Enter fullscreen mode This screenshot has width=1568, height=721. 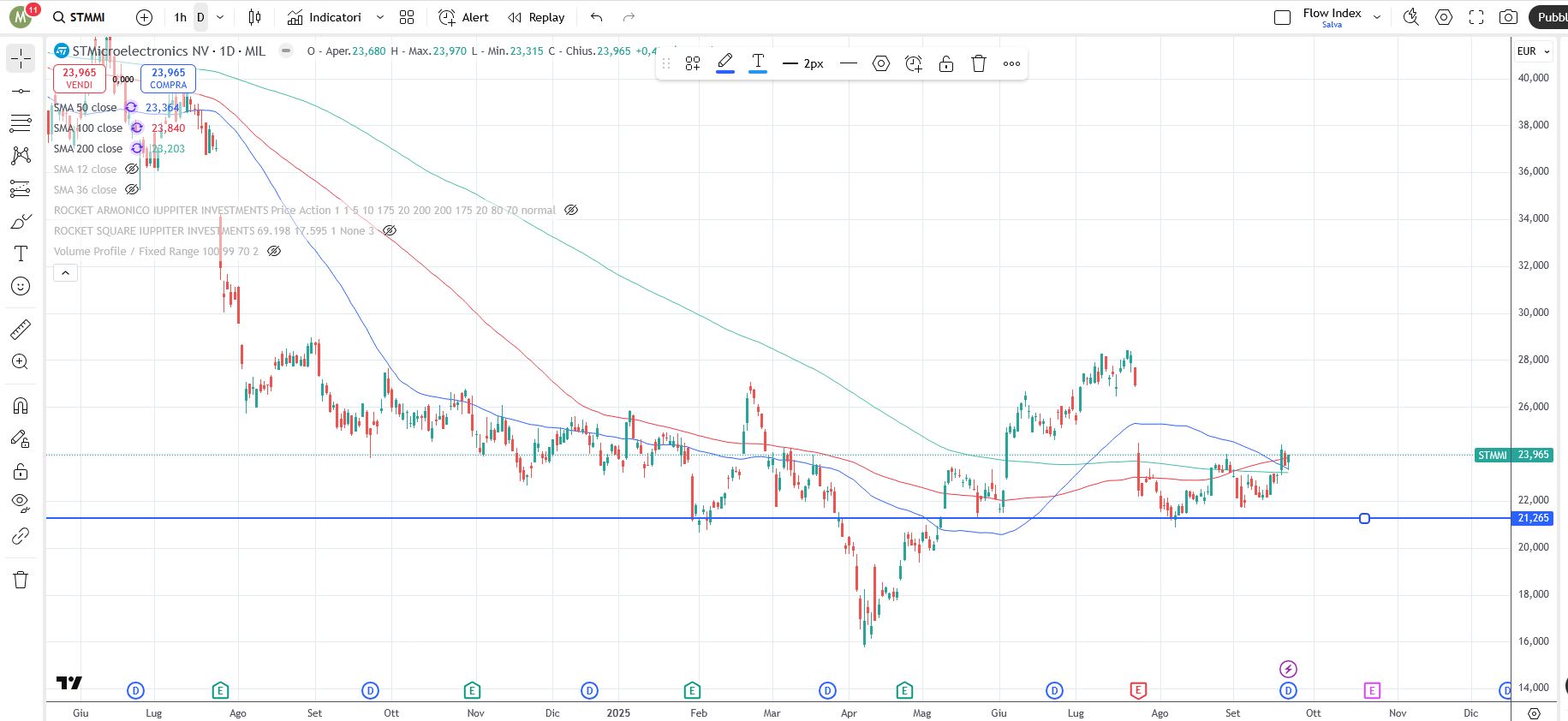tap(1476, 17)
